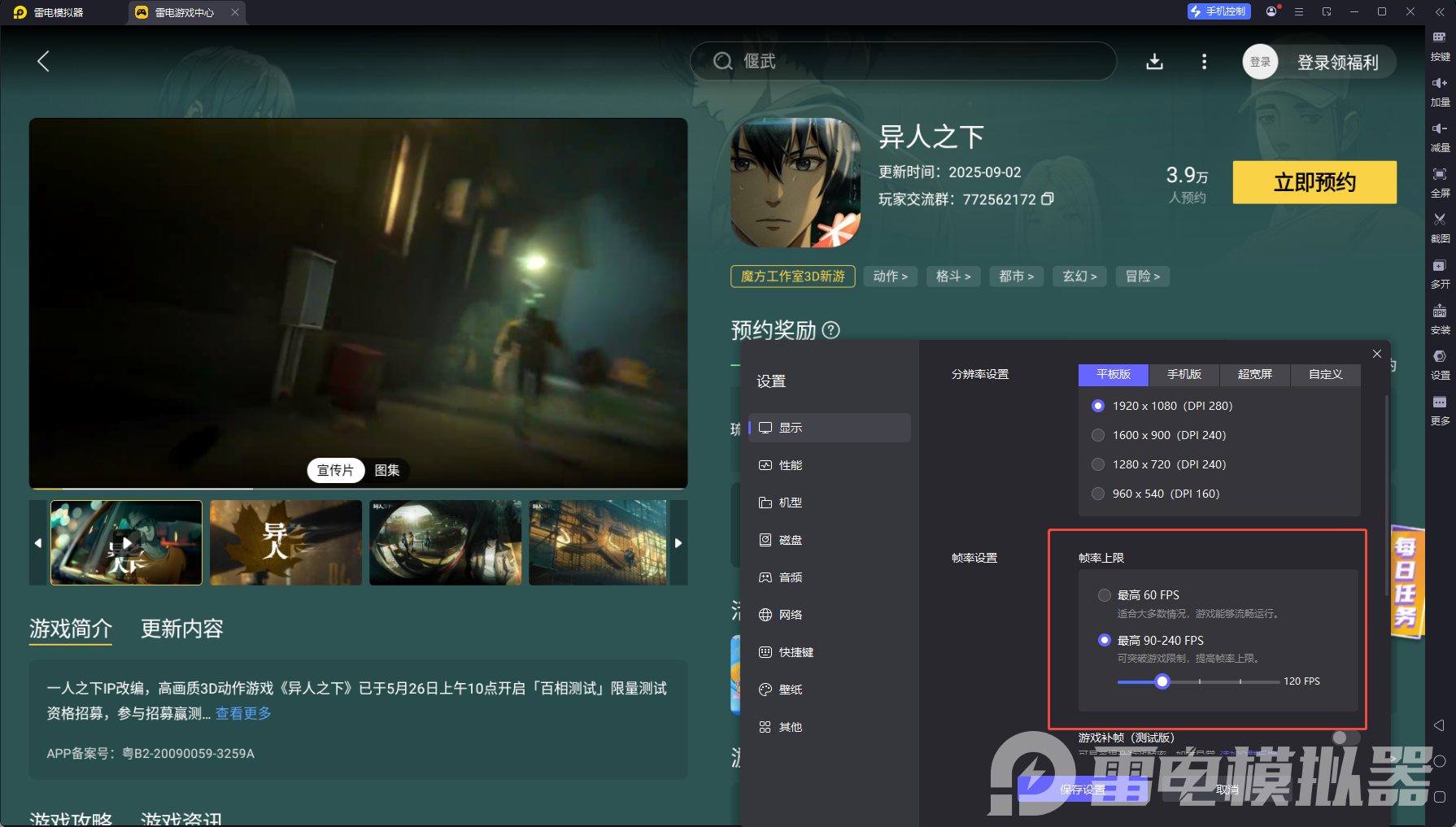The height and width of the screenshot is (827, 1456).
Task: Open the user account icon in title bar
Action: pos(1272,11)
